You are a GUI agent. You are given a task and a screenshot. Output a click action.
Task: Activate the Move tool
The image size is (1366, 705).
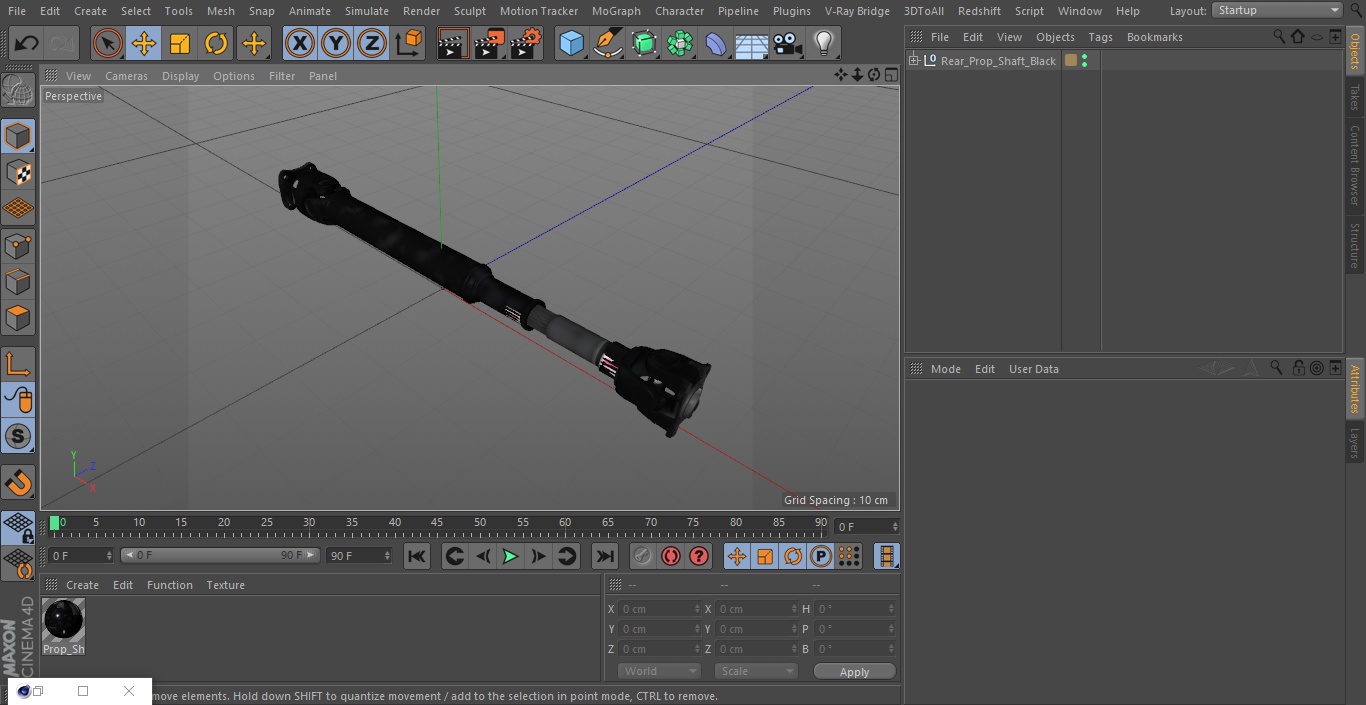144,44
